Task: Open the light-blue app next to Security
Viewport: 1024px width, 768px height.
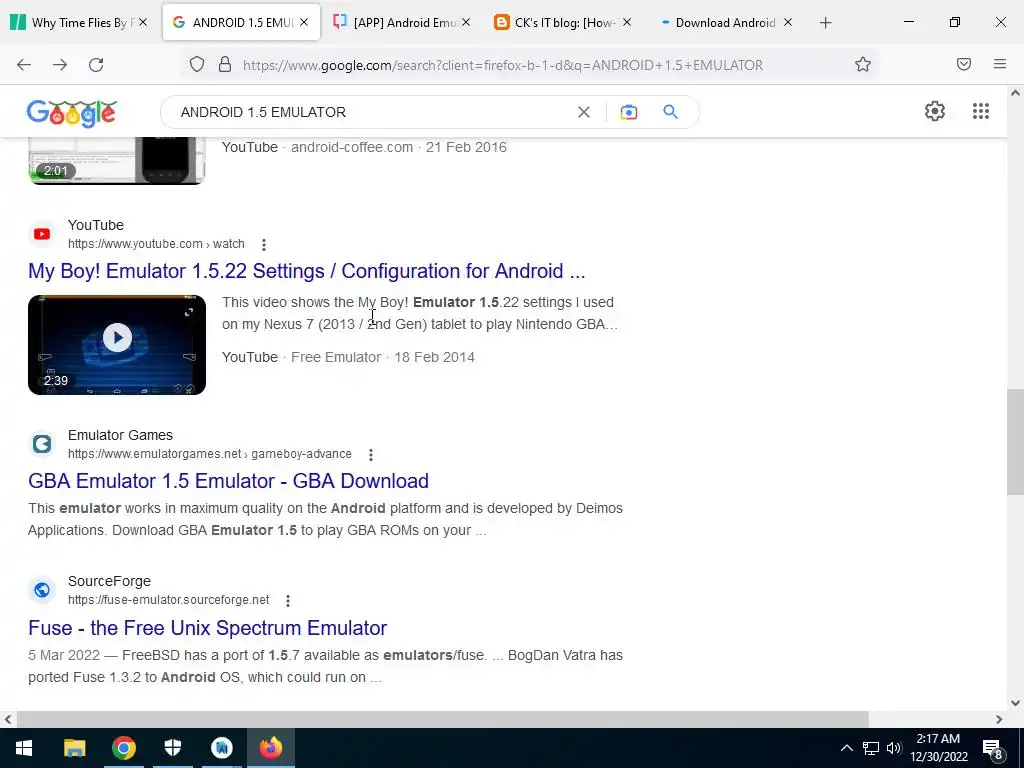Action: (x=221, y=748)
